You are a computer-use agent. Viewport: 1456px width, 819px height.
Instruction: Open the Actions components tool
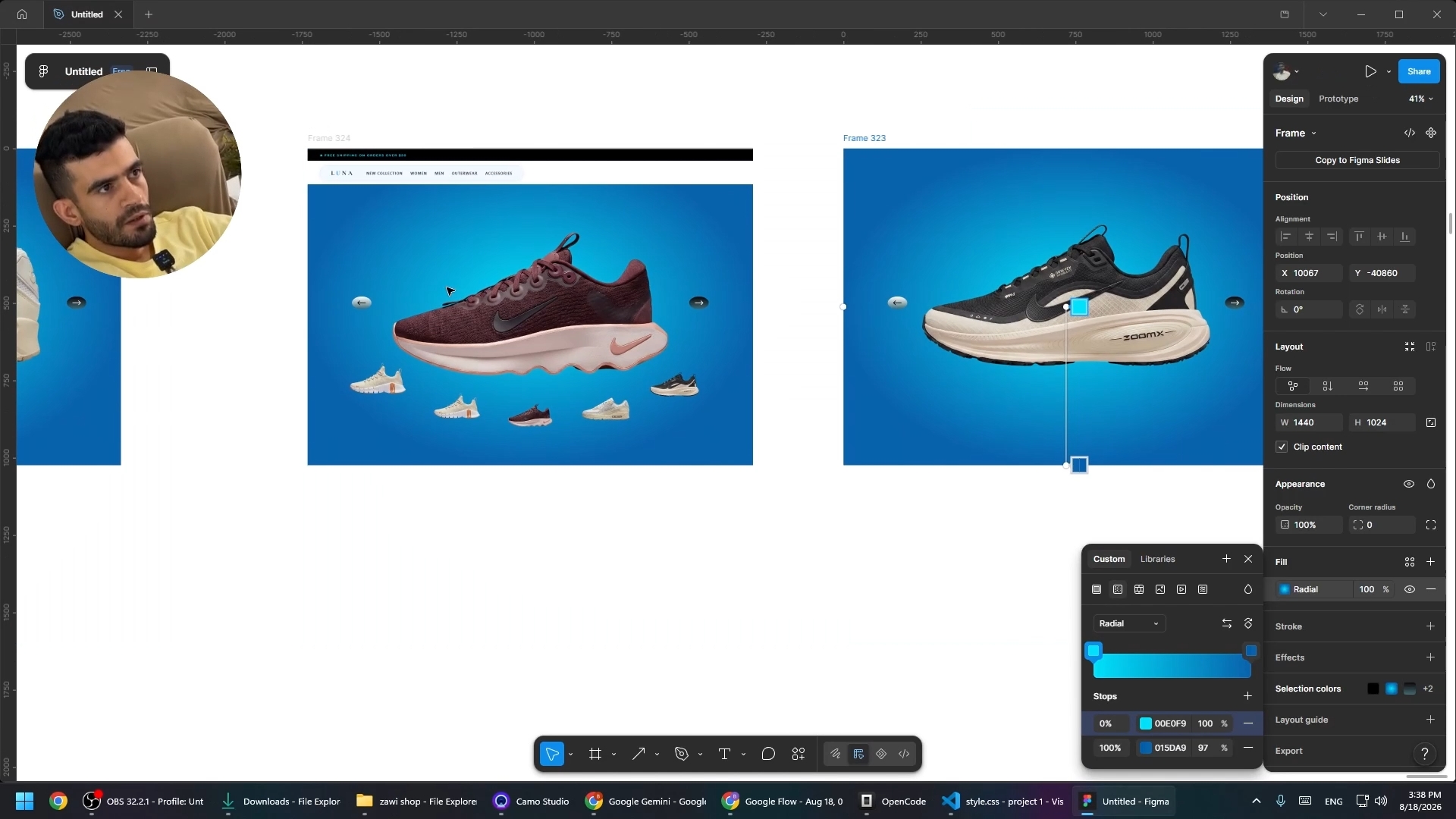tap(799, 754)
